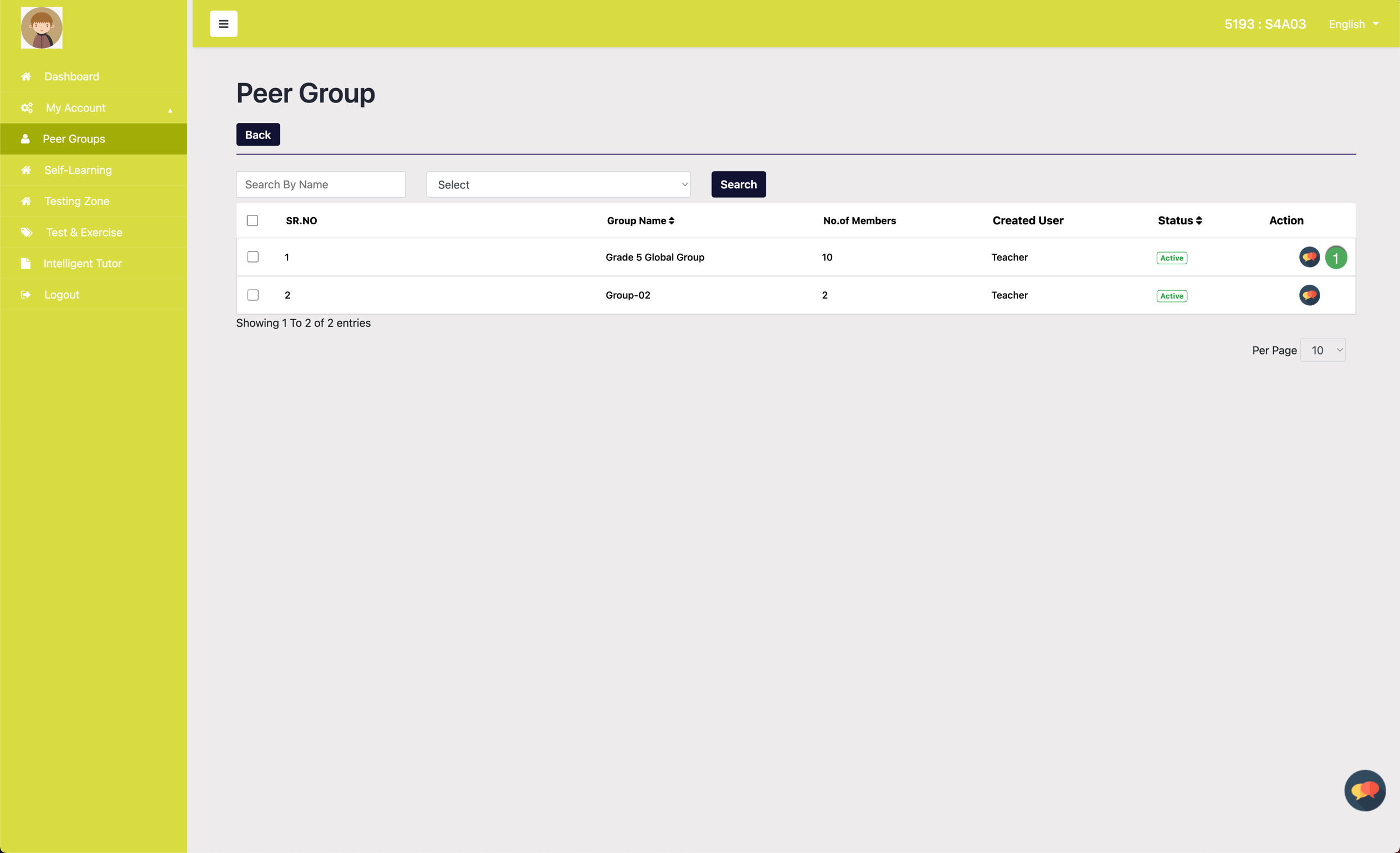Open the Select filter dropdown
The height and width of the screenshot is (853, 1400).
[558, 184]
